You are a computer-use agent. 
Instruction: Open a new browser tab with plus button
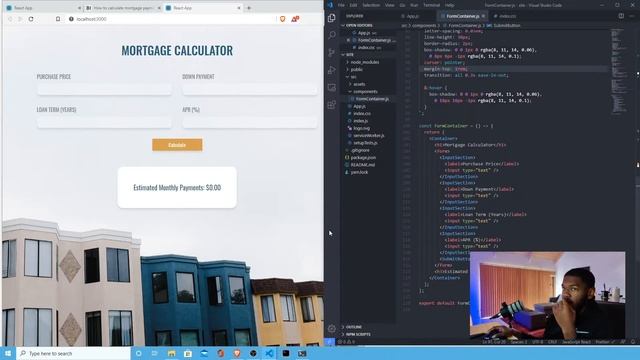pos(249,8)
